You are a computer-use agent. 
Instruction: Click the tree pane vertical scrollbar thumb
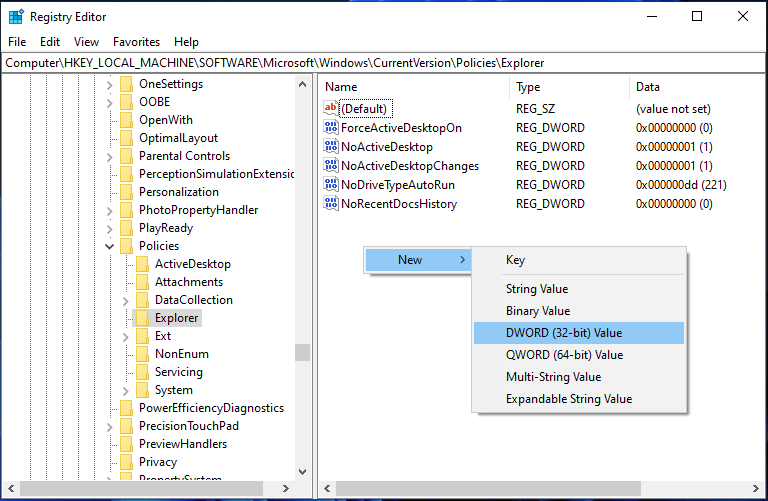coord(303,353)
